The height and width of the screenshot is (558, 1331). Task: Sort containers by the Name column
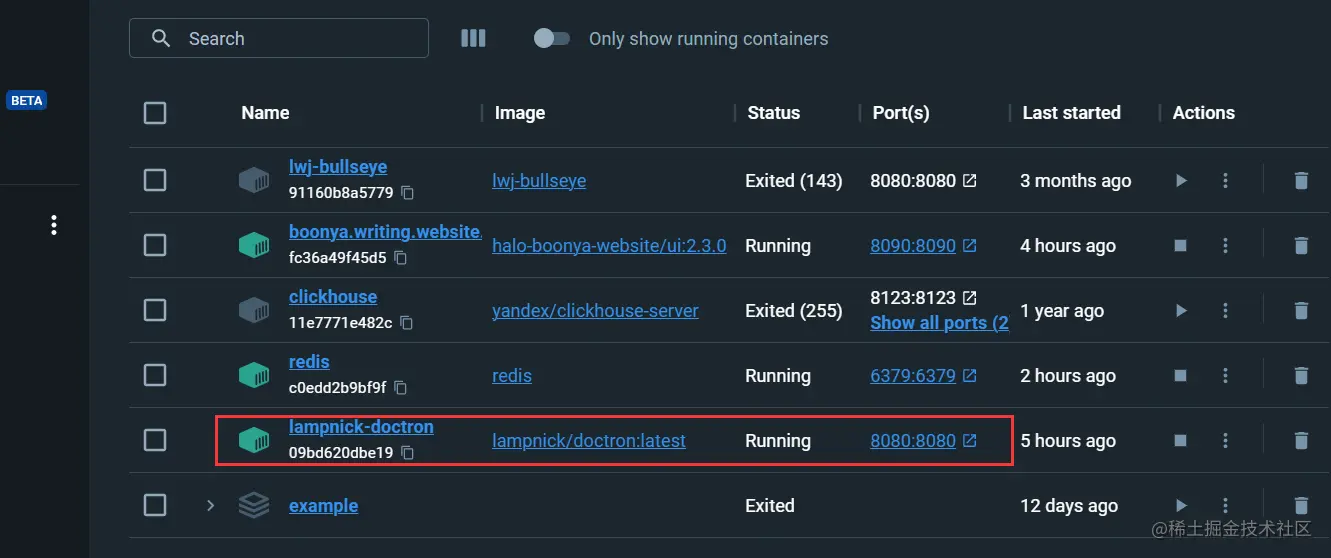(265, 113)
